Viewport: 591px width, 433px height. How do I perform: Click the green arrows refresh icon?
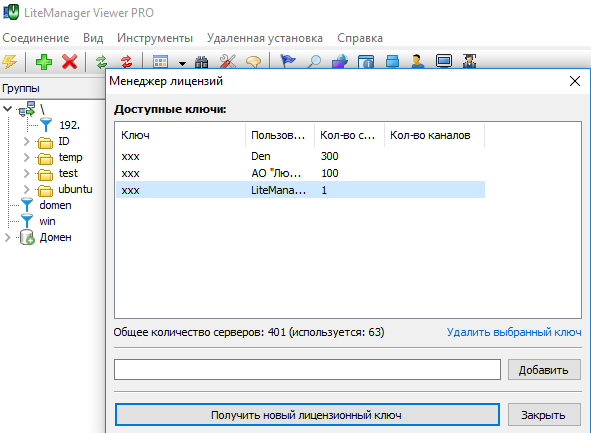(x=101, y=62)
